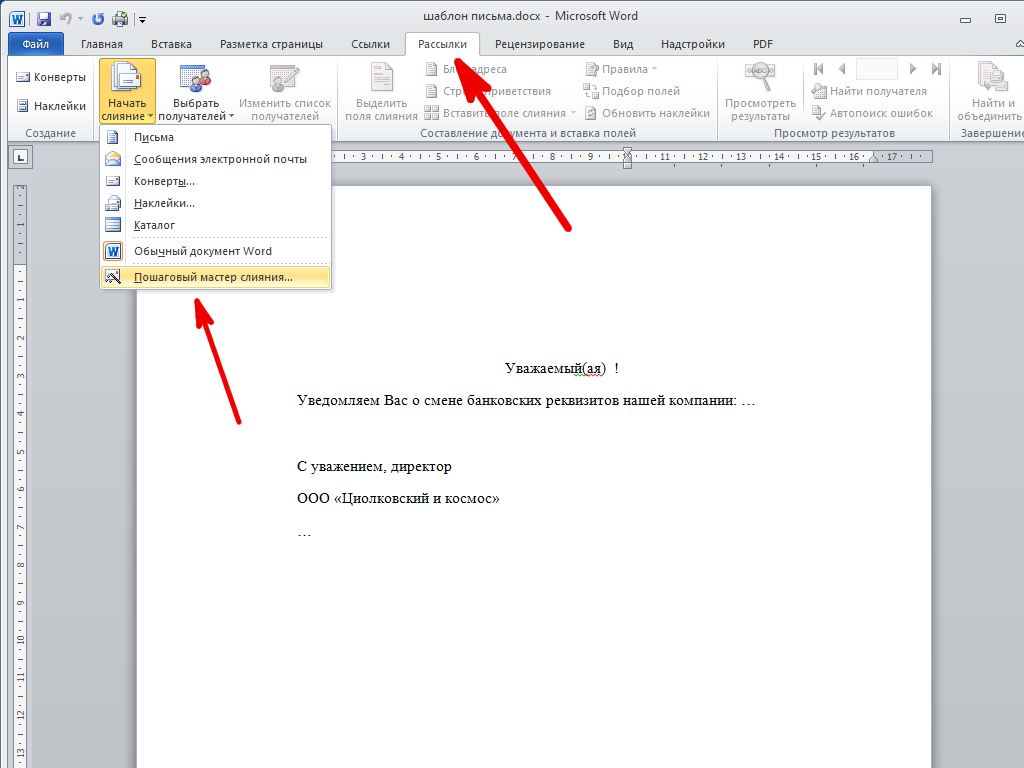This screenshot has width=1024, height=768.
Task: Switch to the Главная tab
Action: (x=102, y=44)
